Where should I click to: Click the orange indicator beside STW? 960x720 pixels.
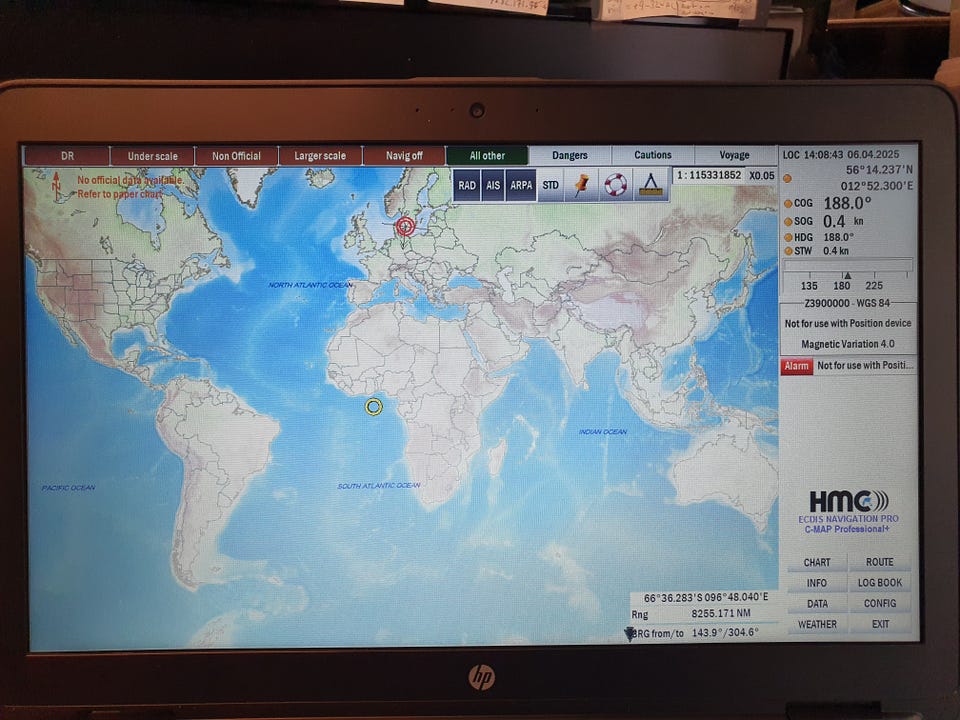pos(788,251)
